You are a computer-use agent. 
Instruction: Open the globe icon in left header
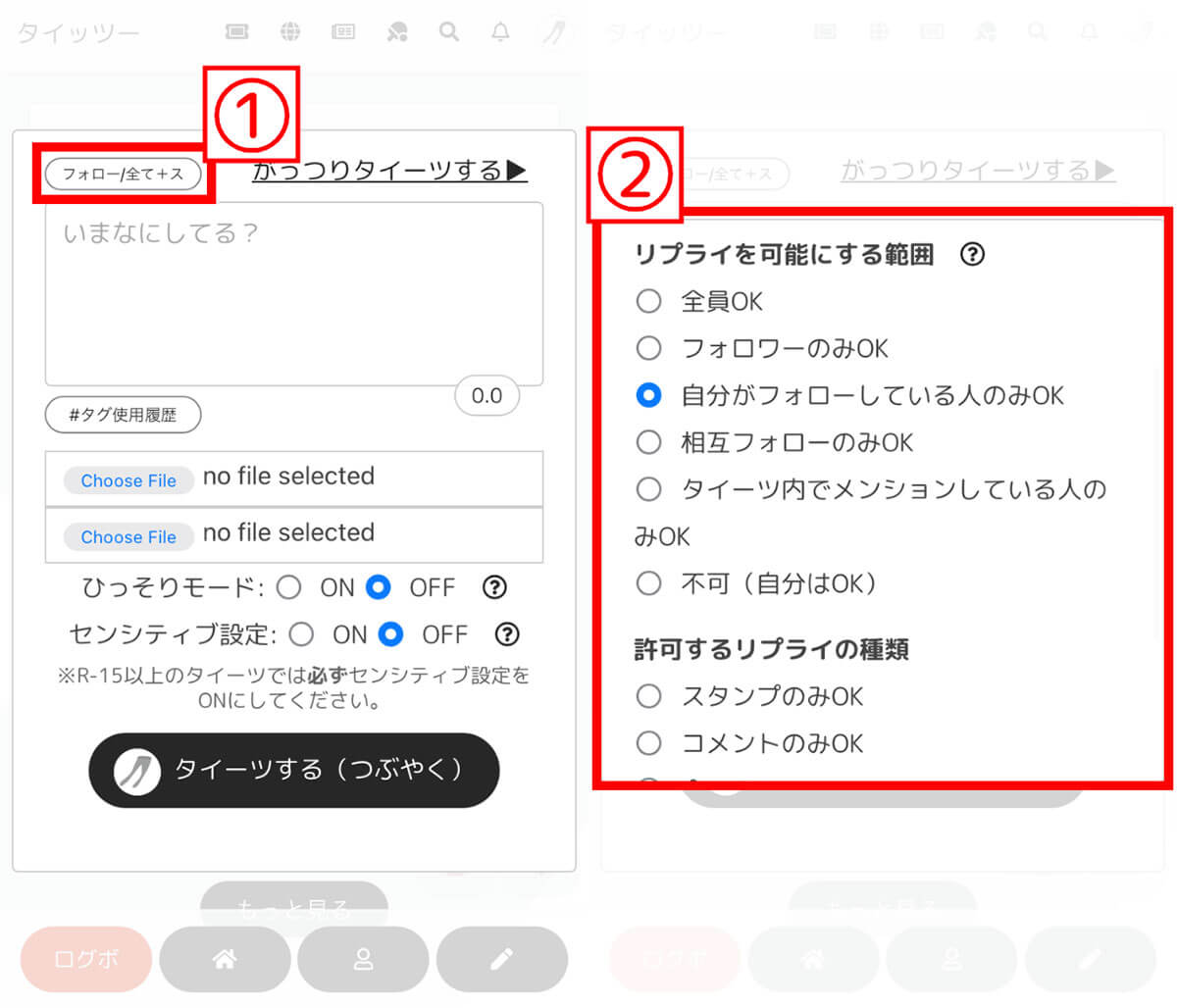[x=290, y=32]
